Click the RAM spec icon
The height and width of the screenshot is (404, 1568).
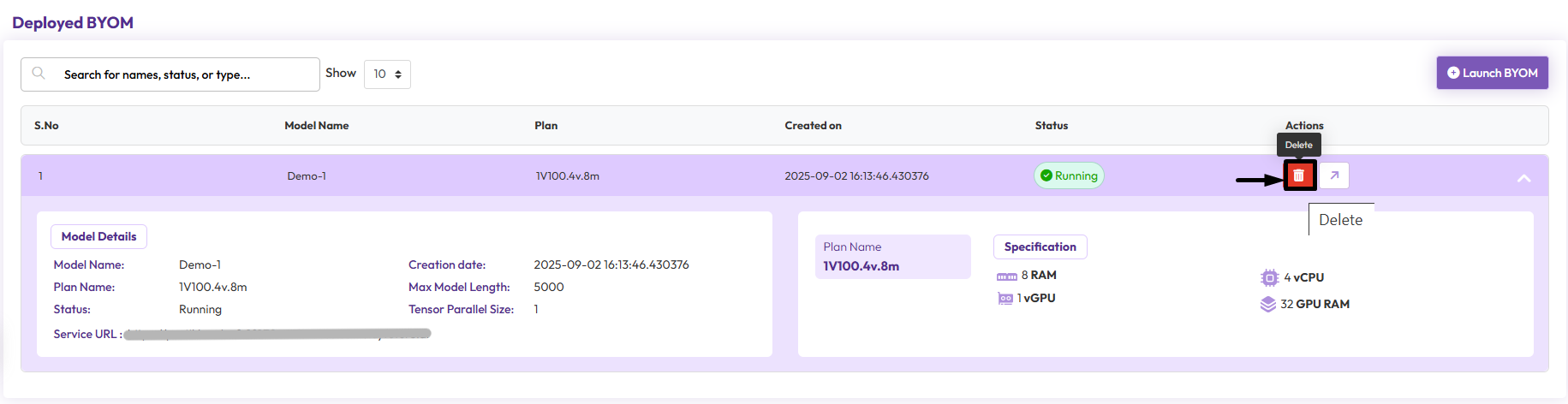click(x=1006, y=276)
